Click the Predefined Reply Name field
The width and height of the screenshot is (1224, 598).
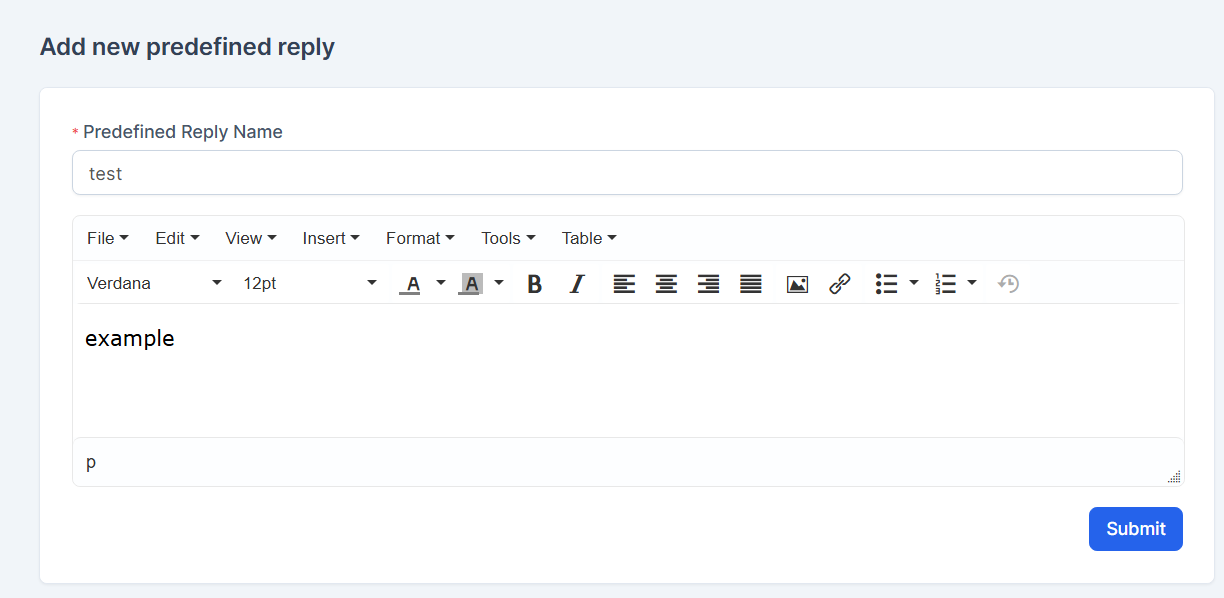point(627,172)
